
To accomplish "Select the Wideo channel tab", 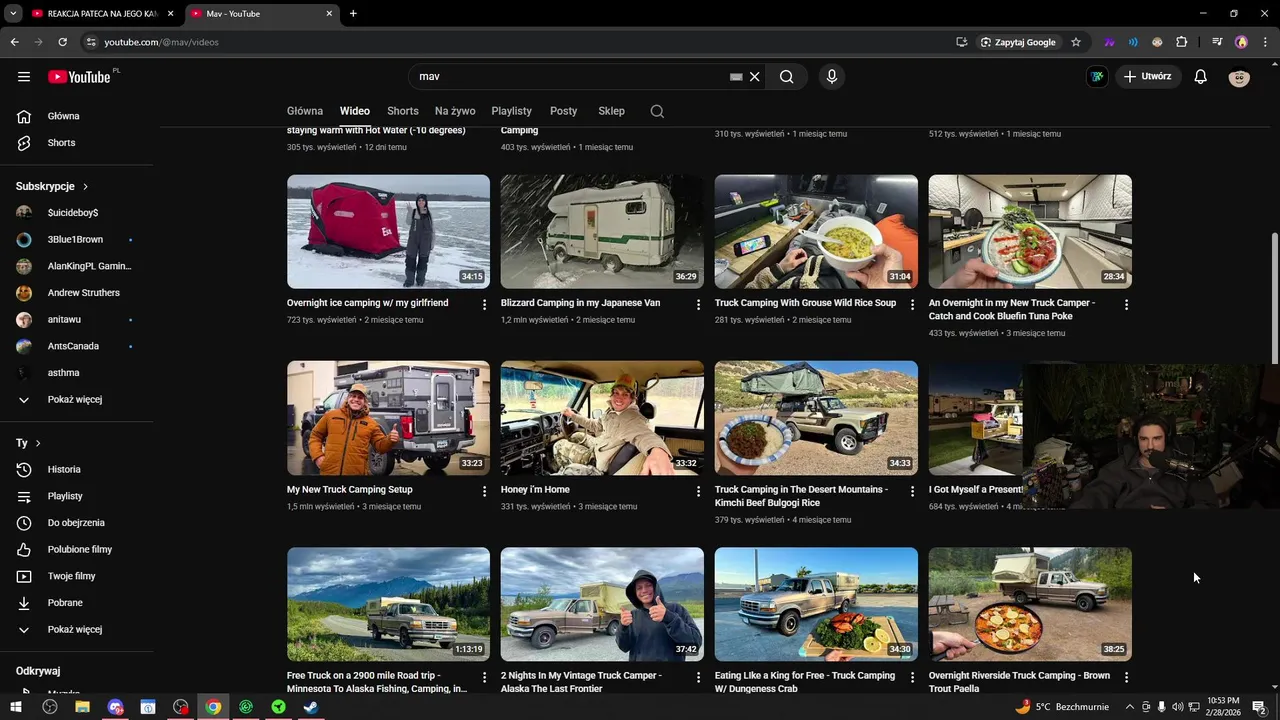I will coord(355,111).
